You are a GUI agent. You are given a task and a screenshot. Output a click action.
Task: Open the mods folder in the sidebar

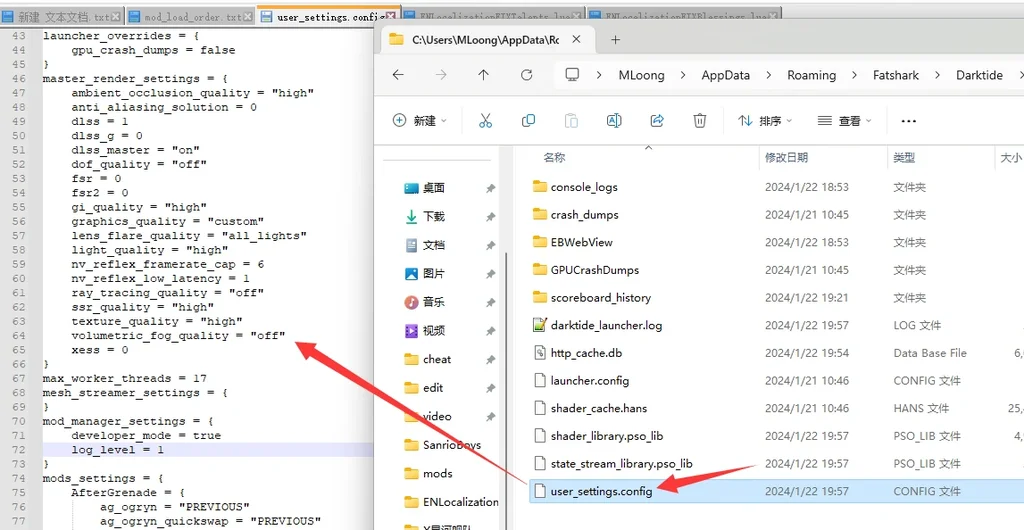coord(437,473)
